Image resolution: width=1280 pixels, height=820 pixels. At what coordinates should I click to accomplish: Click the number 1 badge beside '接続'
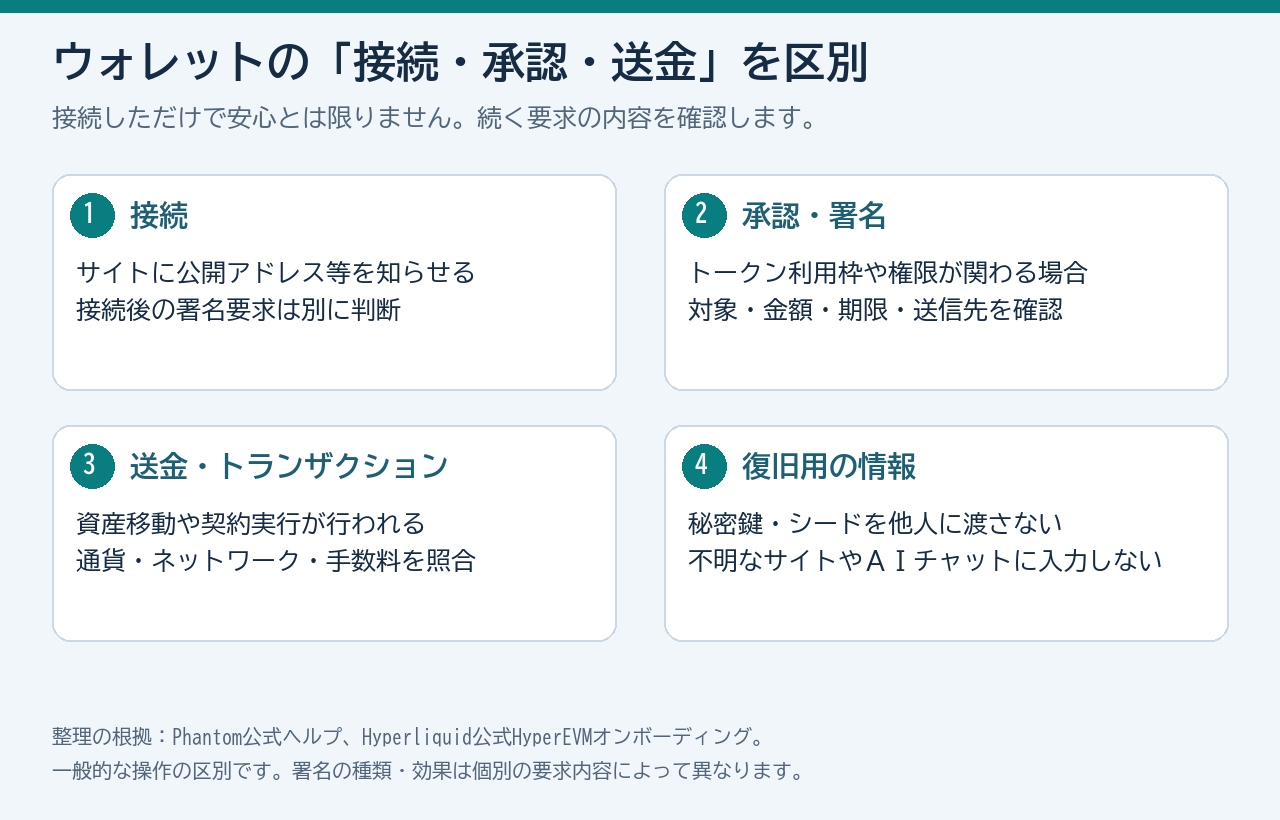click(93, 215)
